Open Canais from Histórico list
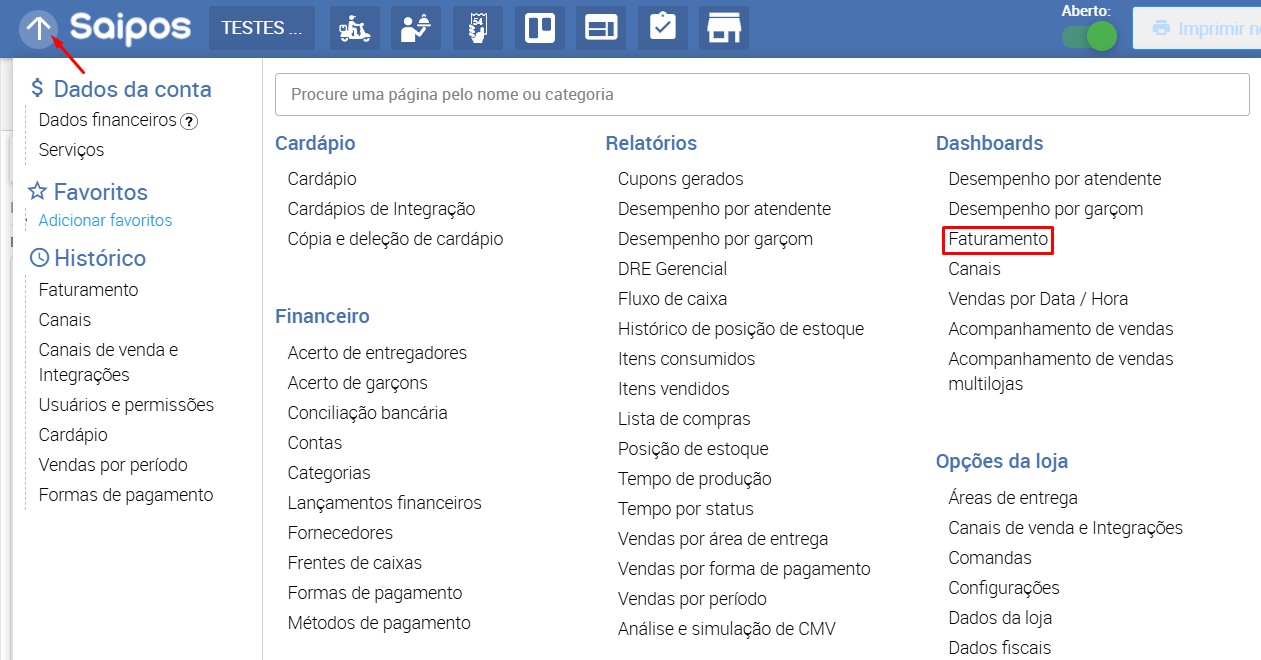 [64, 320]
